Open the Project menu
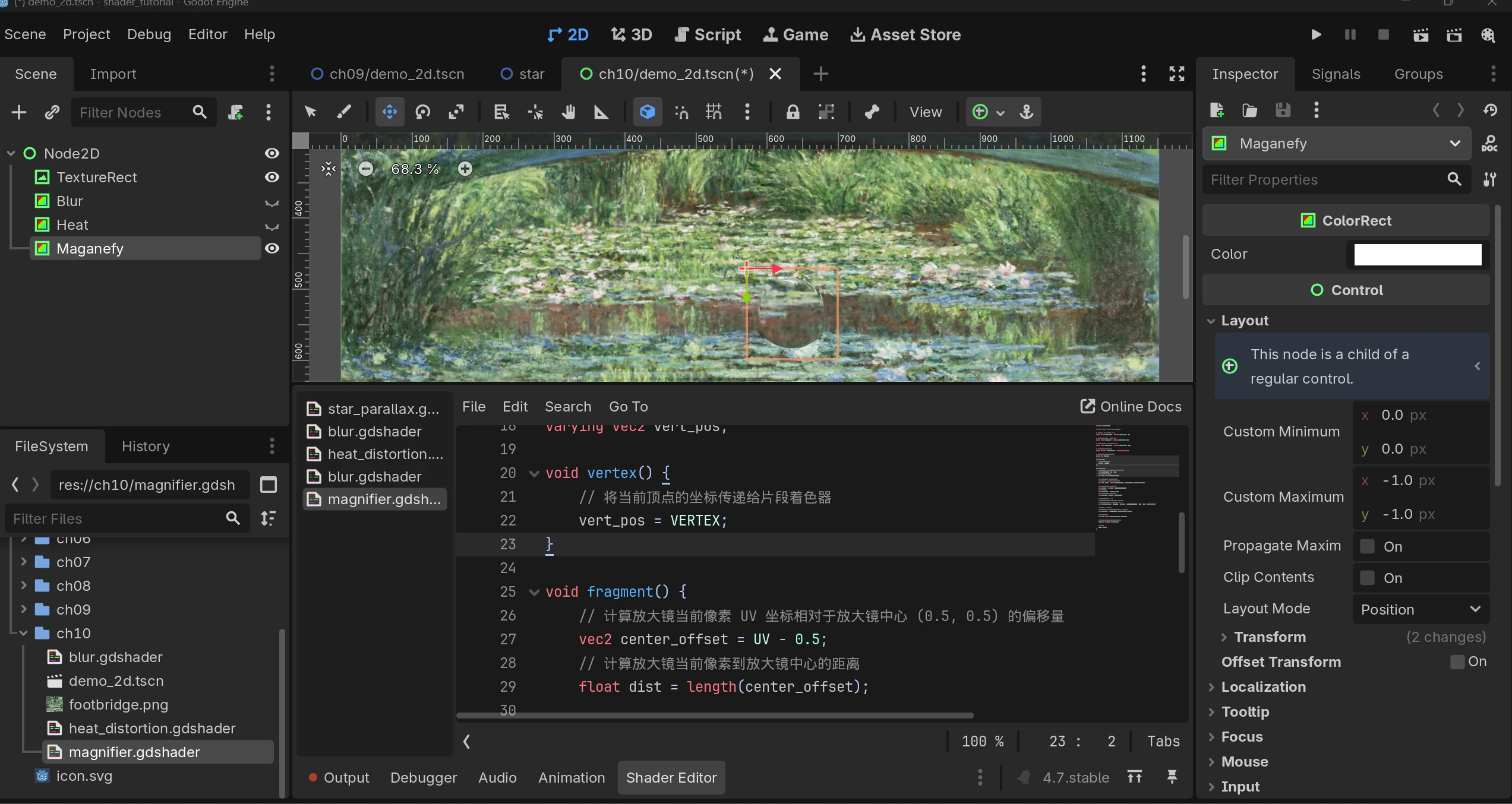 pyautogui.click(x=87, y=34)
